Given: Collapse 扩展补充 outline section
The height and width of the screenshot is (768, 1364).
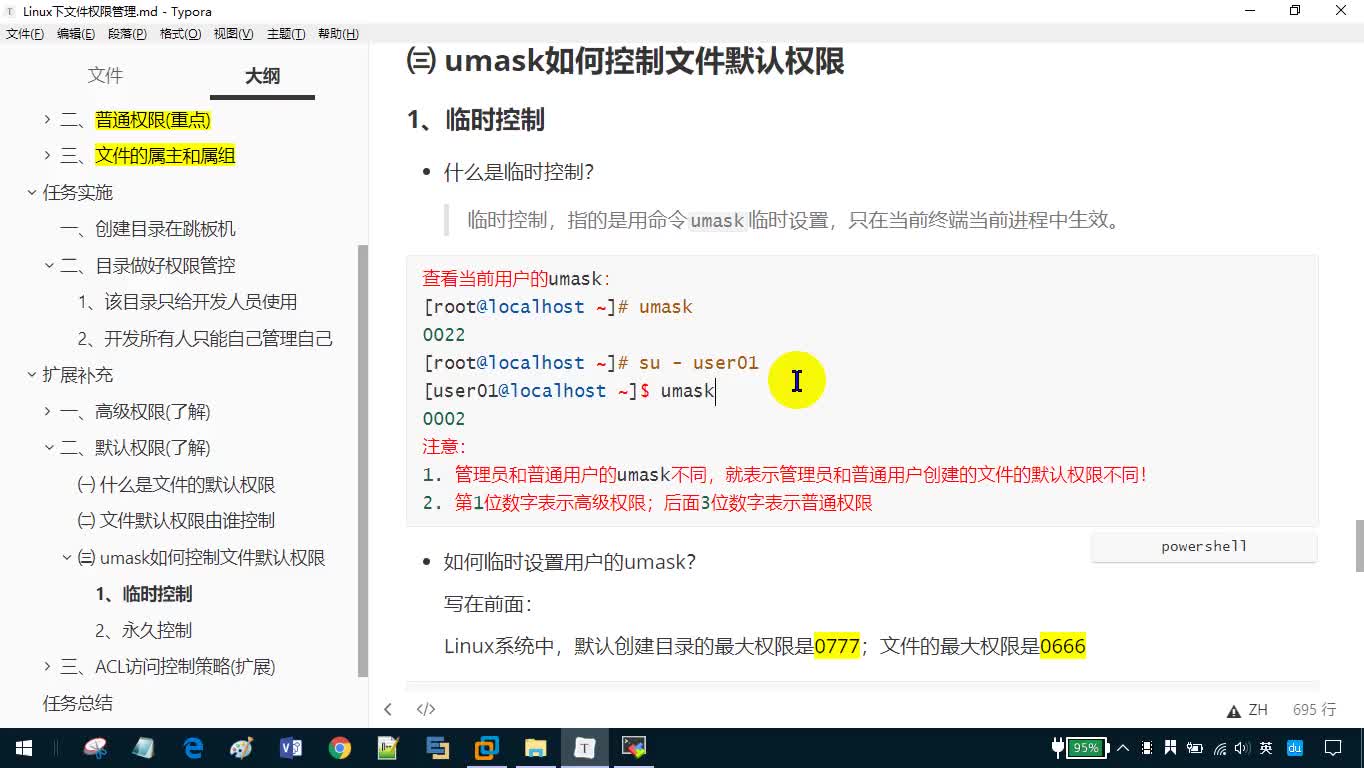Looking at the screenshot, I should 32,376.
